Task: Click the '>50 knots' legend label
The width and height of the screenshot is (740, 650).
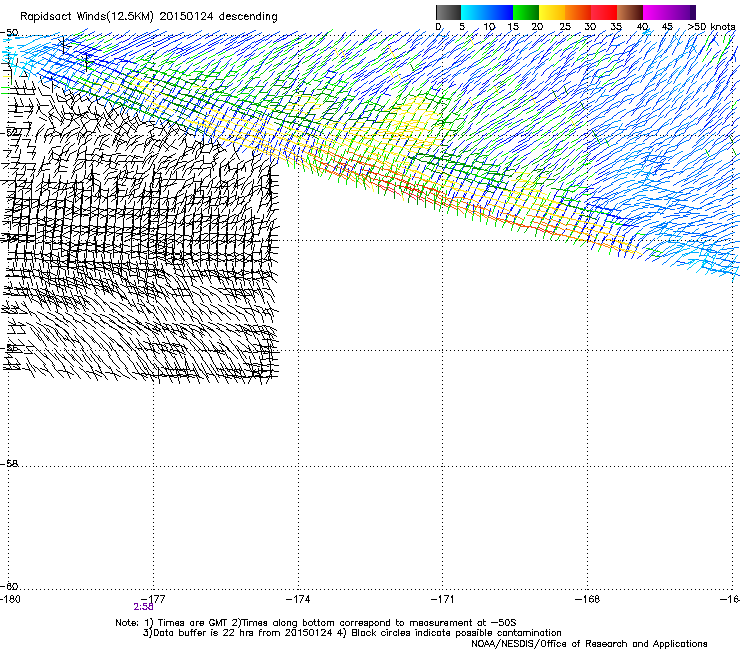Action: (711, 27)
